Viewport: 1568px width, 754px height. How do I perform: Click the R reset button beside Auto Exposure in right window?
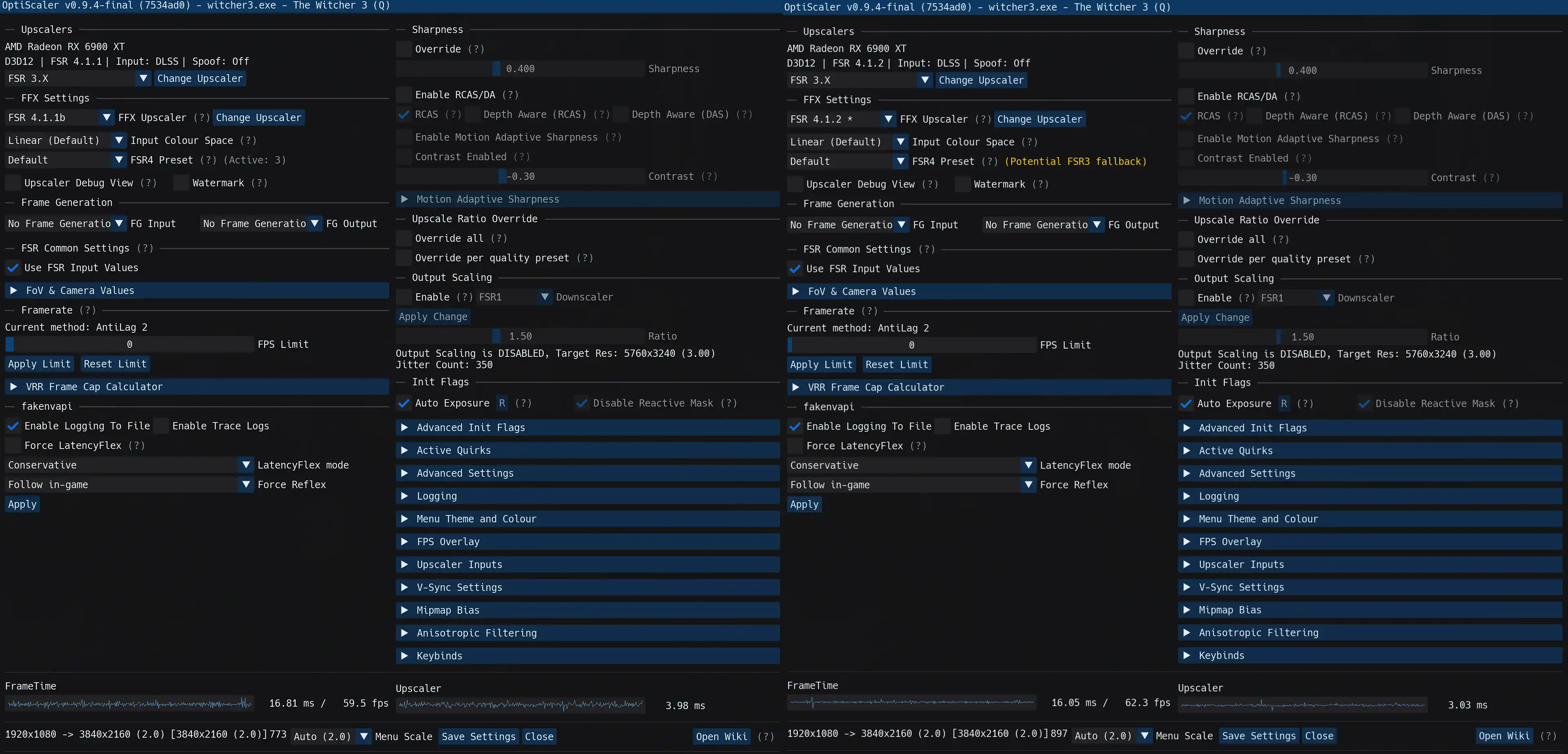tap(1284, 404)
